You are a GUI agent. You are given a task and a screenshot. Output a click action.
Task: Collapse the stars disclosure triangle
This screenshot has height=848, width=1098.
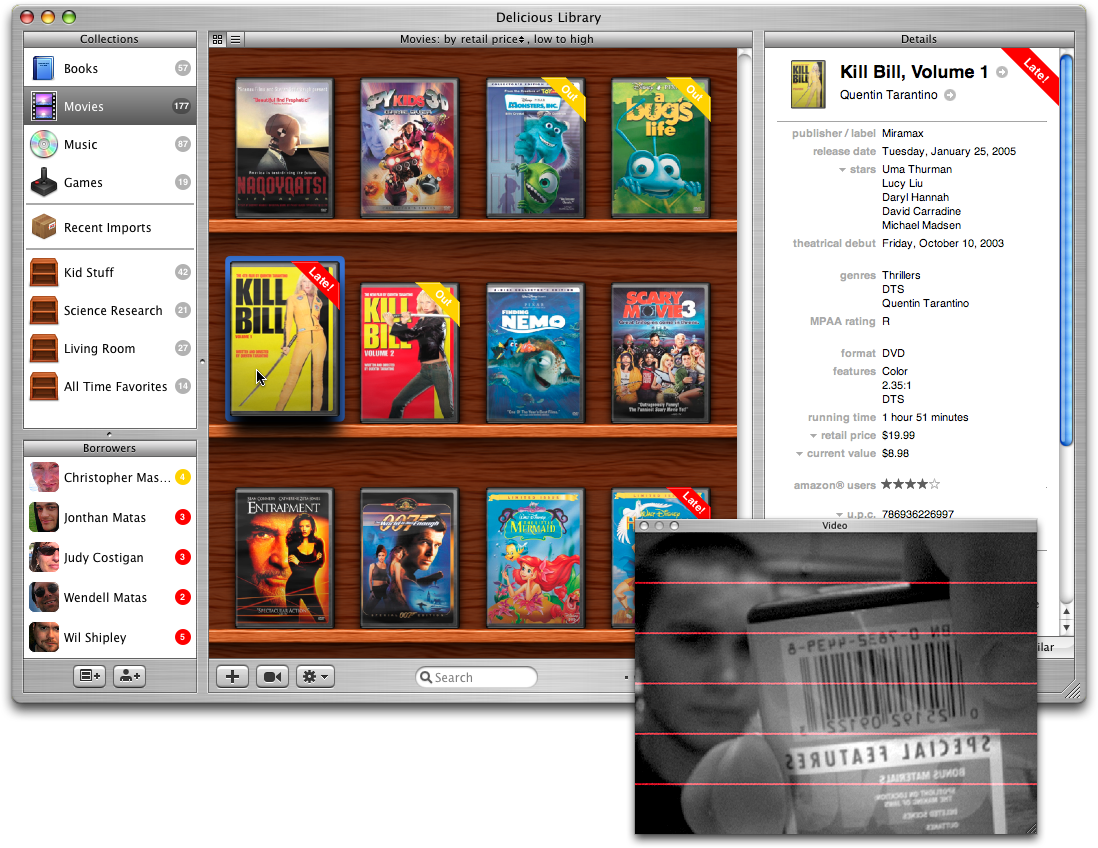point(842,169)
